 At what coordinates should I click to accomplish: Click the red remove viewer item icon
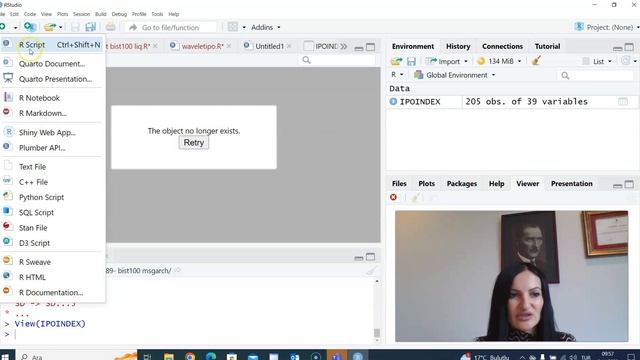coord(393,197)
